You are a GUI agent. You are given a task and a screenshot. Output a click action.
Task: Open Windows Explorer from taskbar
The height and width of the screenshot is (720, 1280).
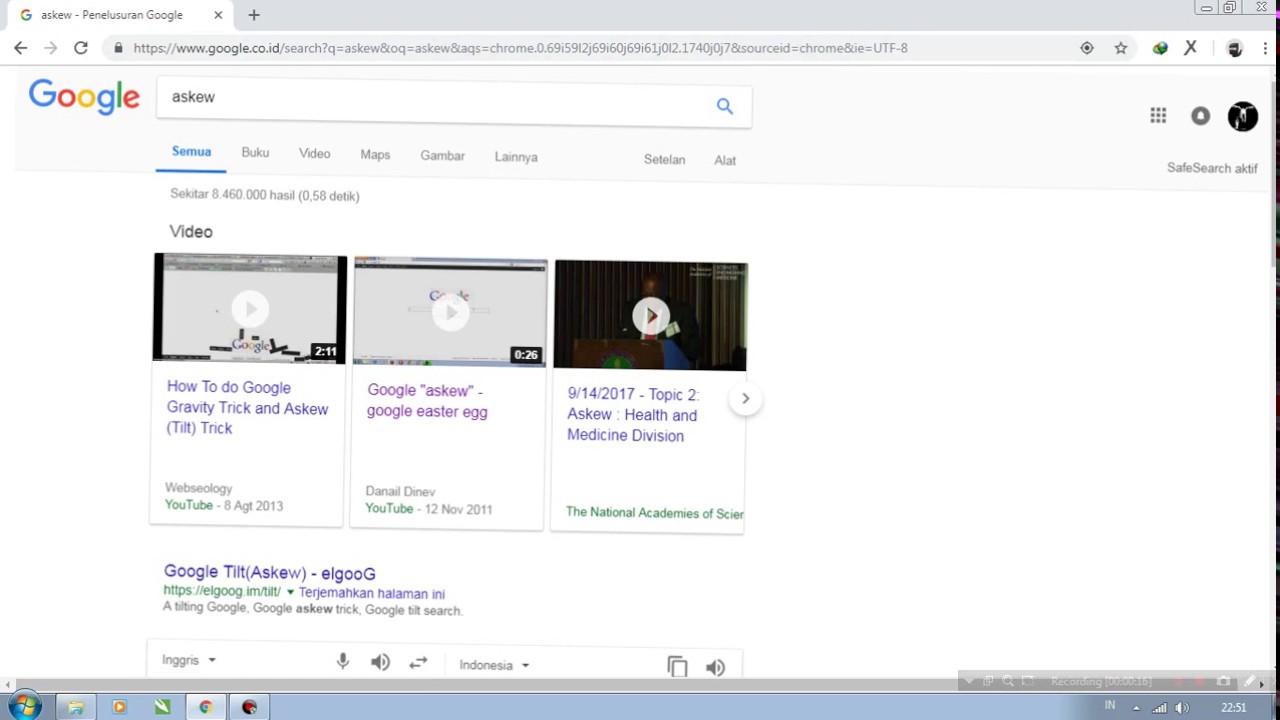[75, 707]
